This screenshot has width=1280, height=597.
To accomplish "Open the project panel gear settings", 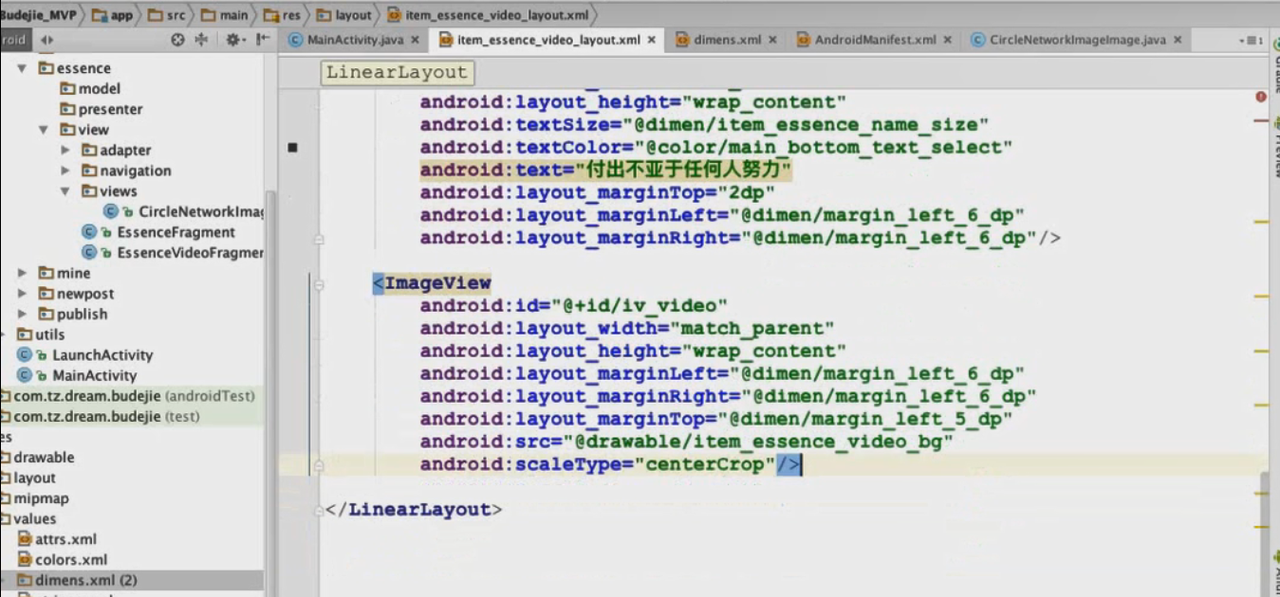I will coord(233,40).
